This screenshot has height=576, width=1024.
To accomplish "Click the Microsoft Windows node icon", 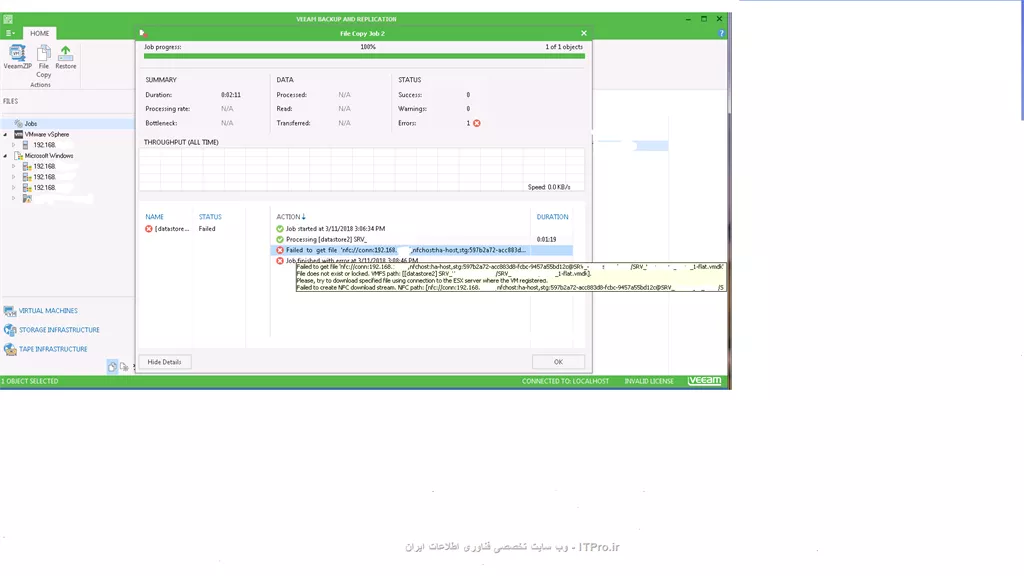I will pos(18,156).
